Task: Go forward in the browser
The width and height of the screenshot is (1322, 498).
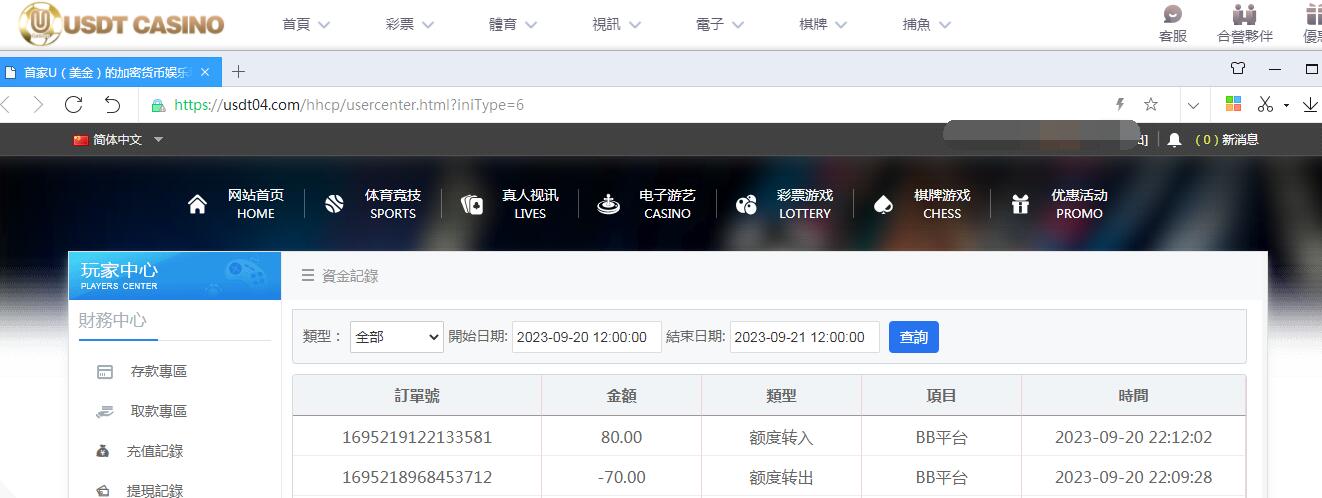Action: point(38,105)
